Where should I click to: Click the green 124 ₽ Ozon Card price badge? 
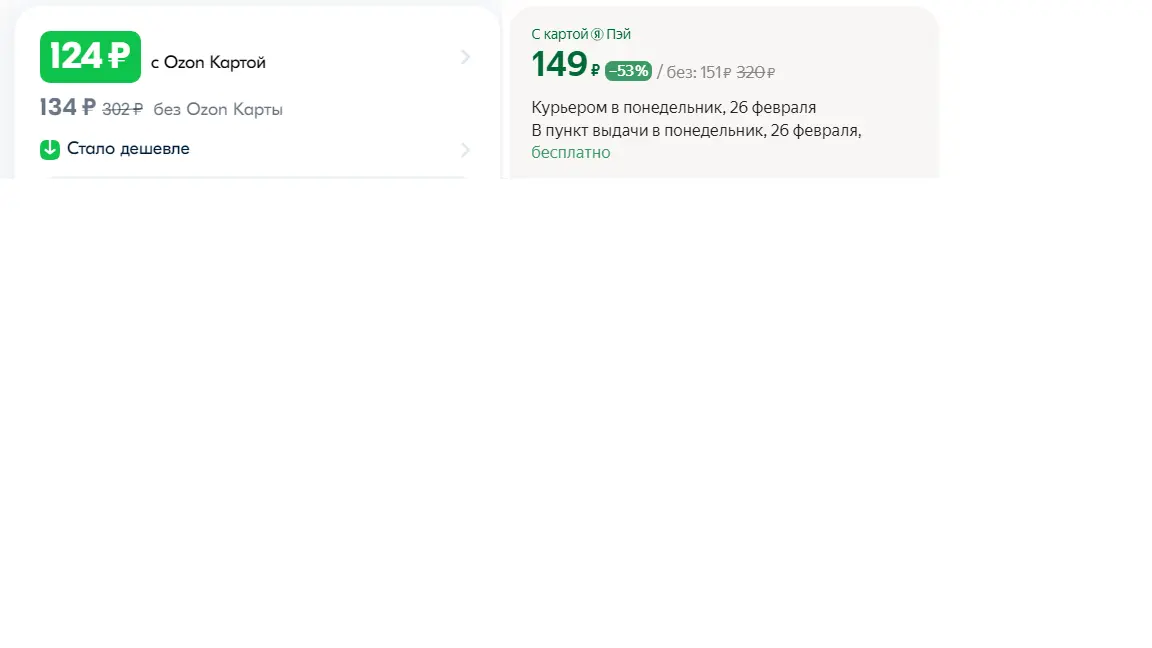point(90,57)
